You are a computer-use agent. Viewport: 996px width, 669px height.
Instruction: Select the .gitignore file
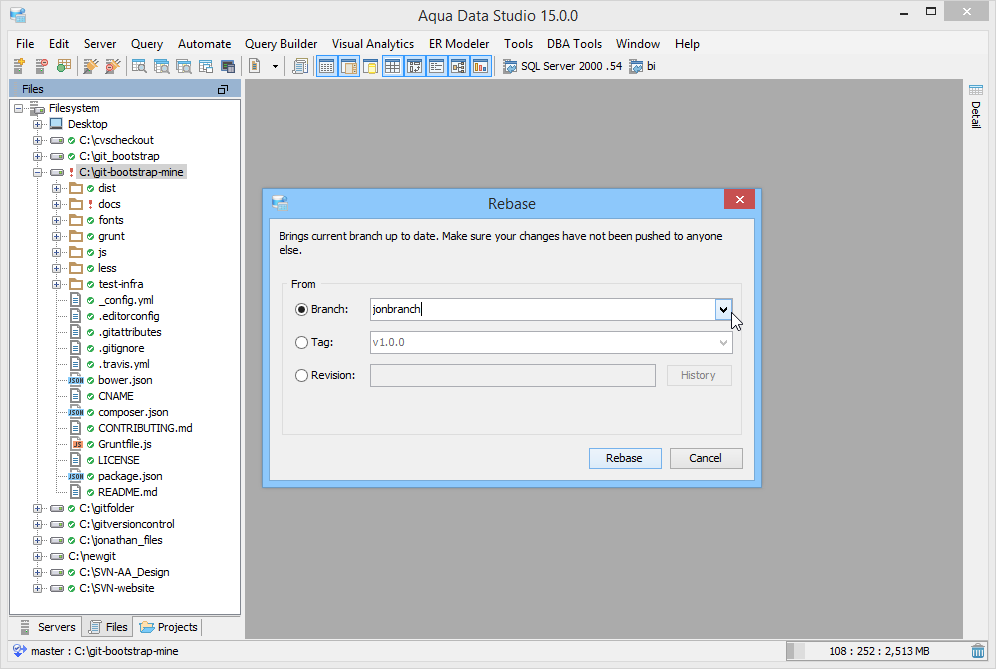(x=121, y=348)
